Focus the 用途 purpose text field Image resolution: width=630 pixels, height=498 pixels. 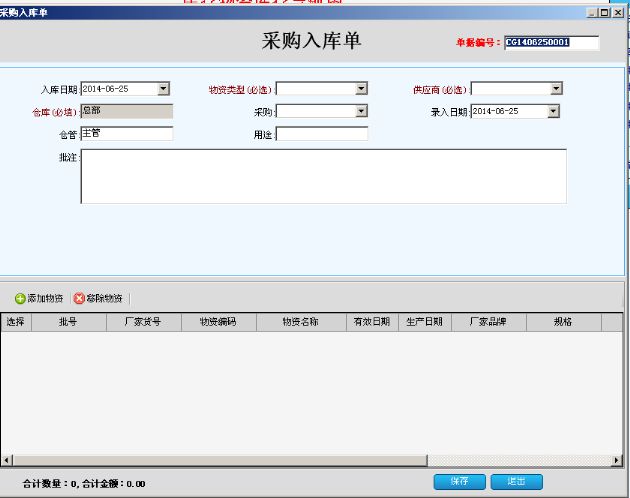(321, 133)
